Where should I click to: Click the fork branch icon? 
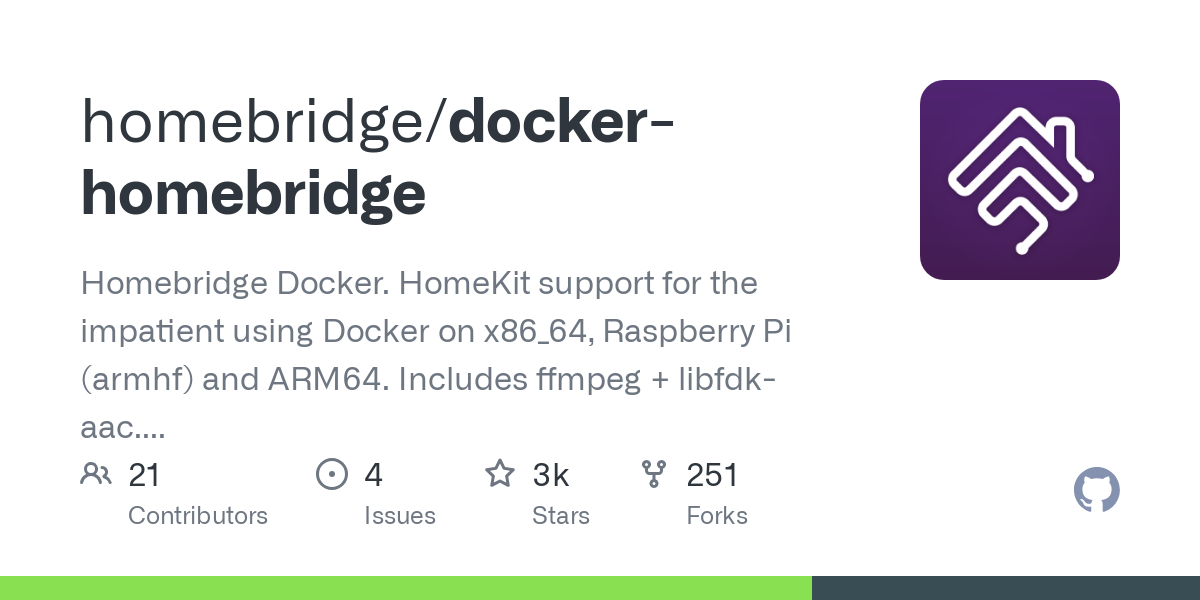coord(654,474)
